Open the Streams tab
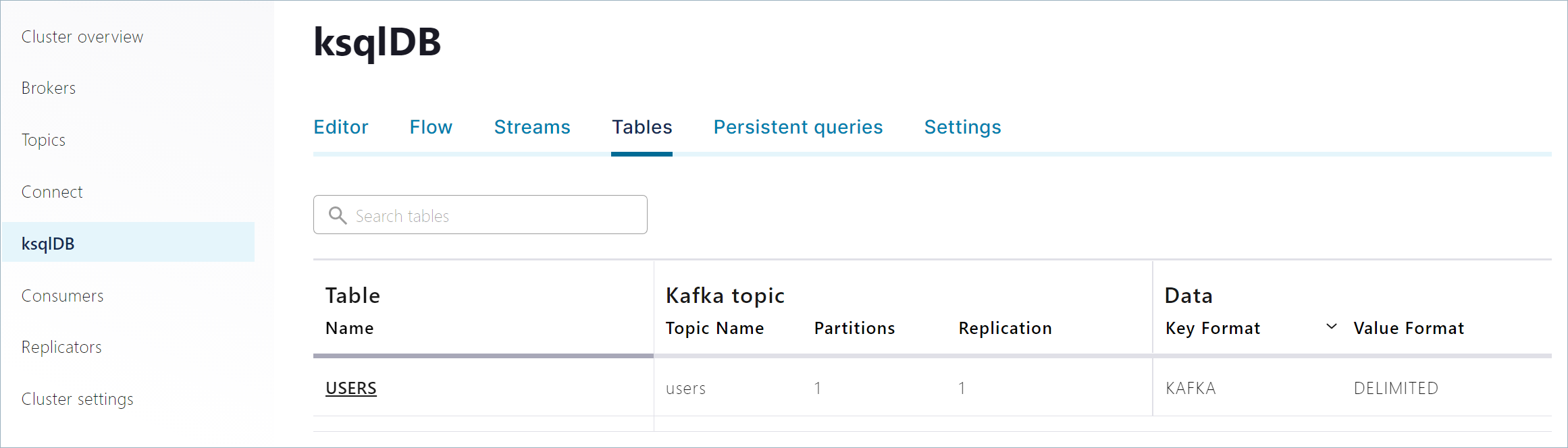1568x448 pixels. [x=531, y=127]
